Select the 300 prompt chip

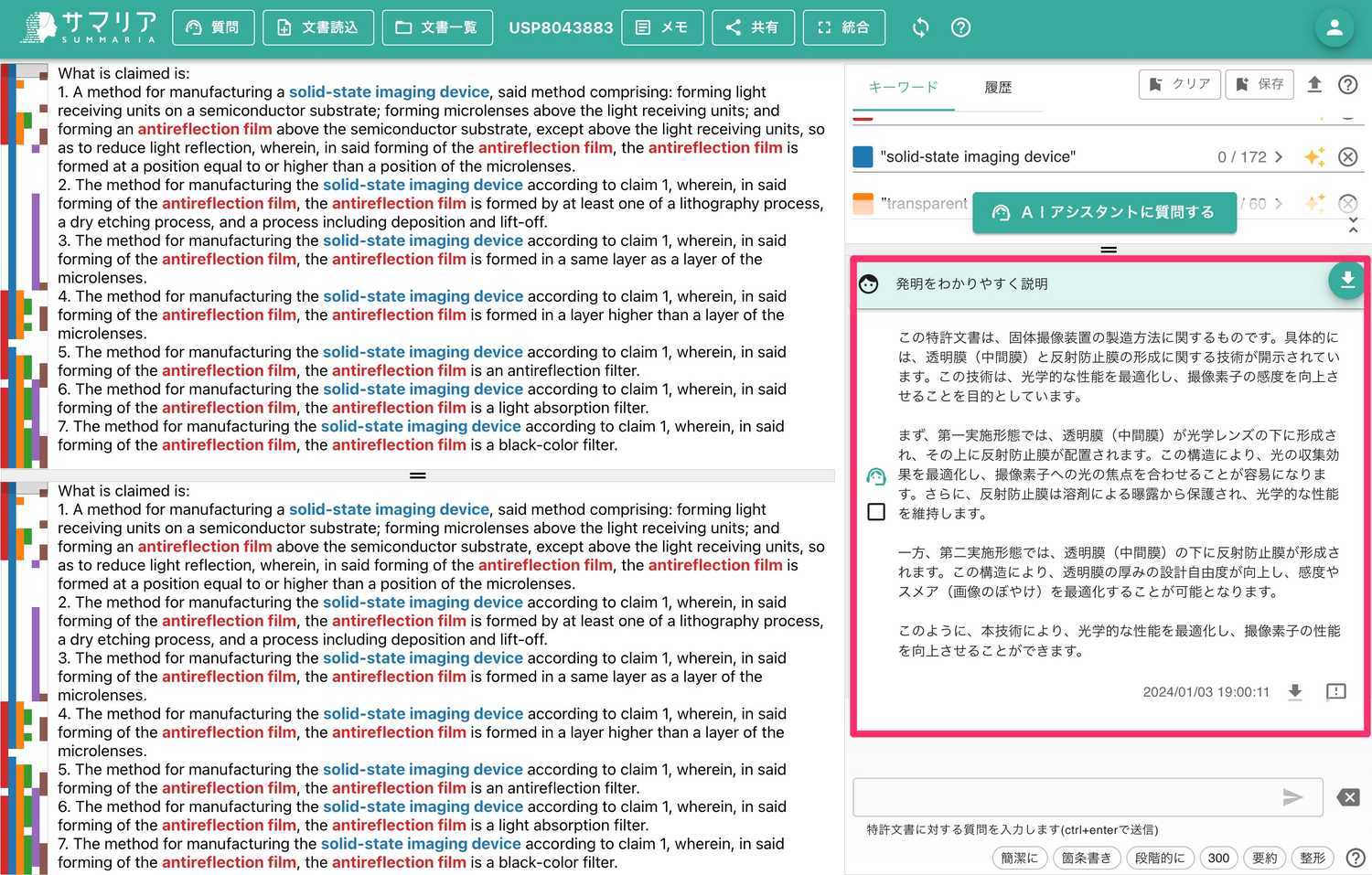1218,858
